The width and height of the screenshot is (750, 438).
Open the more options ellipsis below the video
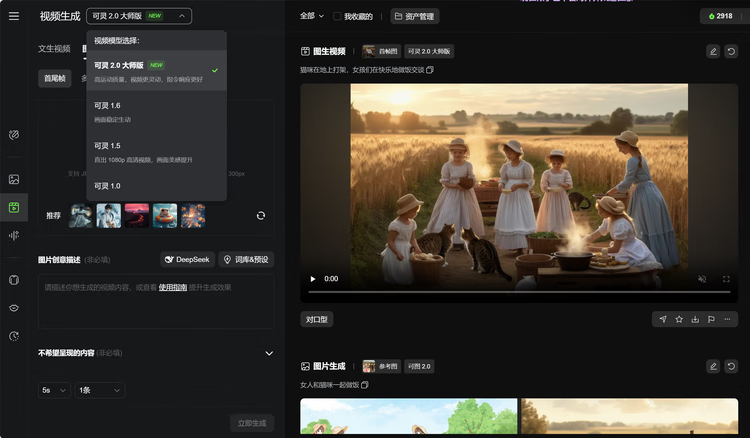728,319
